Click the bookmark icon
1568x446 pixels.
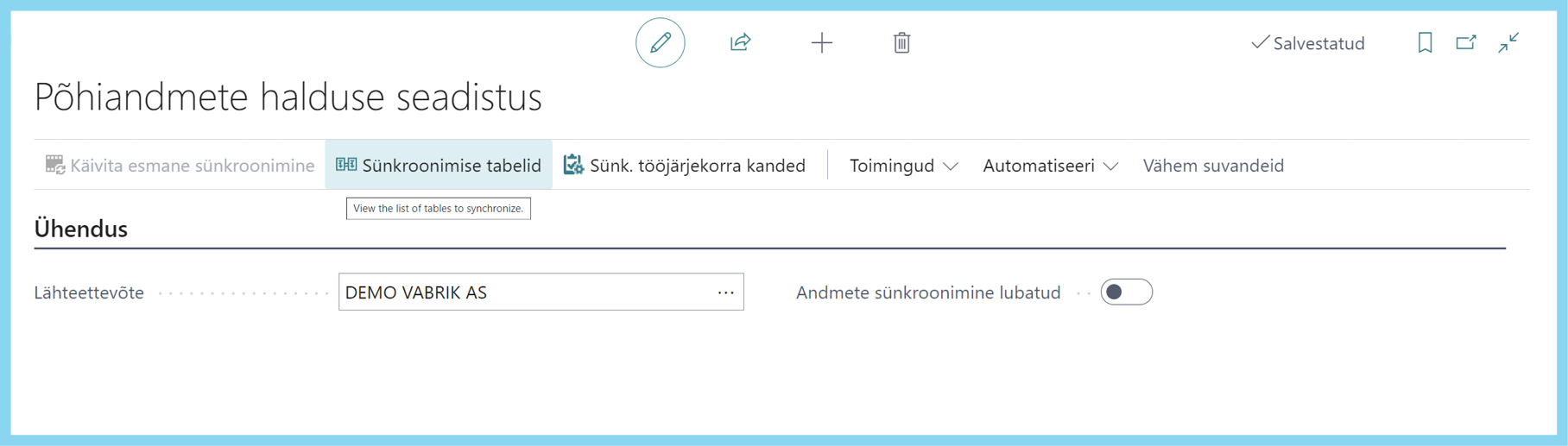tap(1425, 42)
